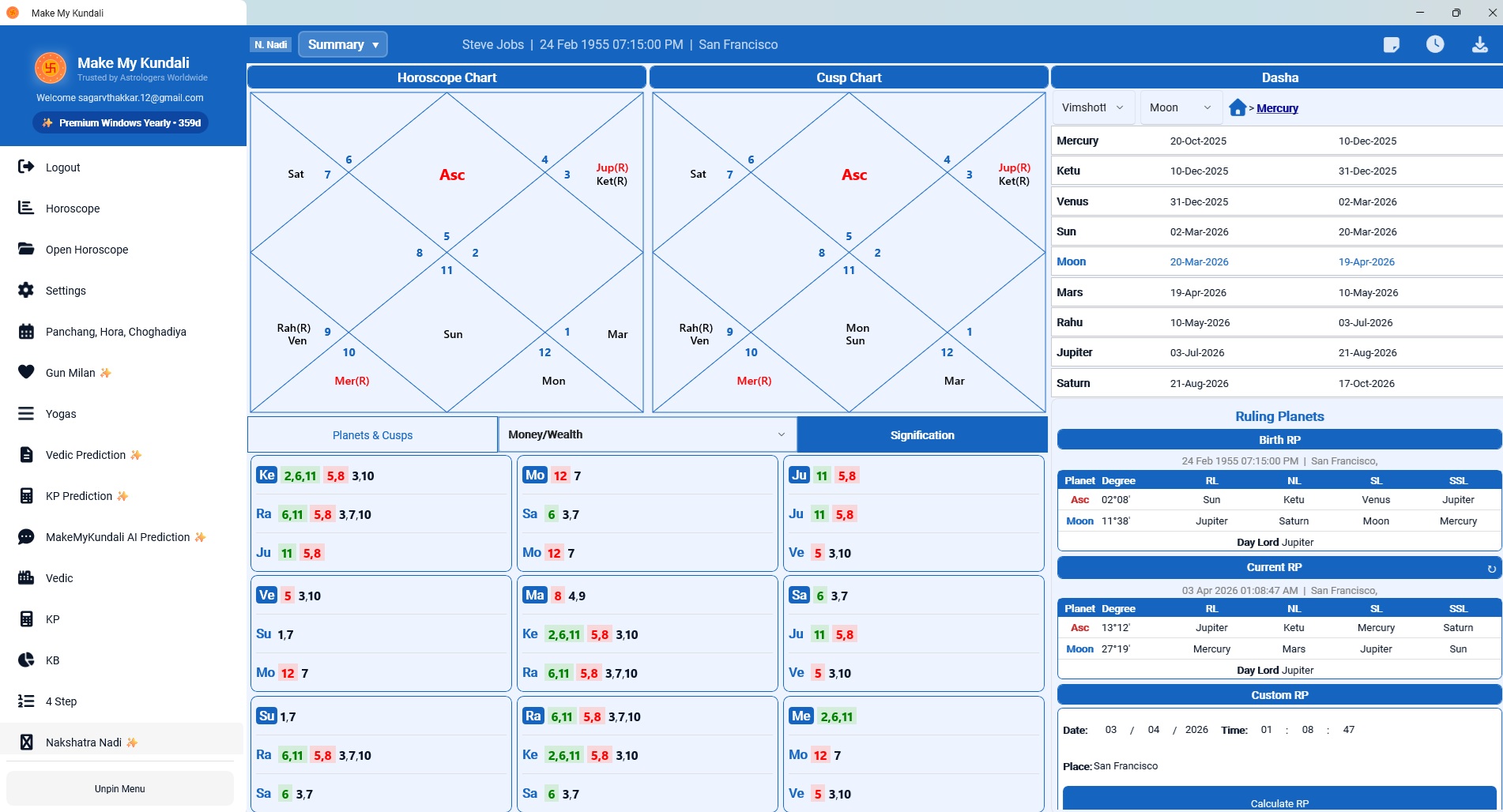Switch to Planets & Cusps tab
Viewport: 1503px width, 812px height.
(372, 435)
